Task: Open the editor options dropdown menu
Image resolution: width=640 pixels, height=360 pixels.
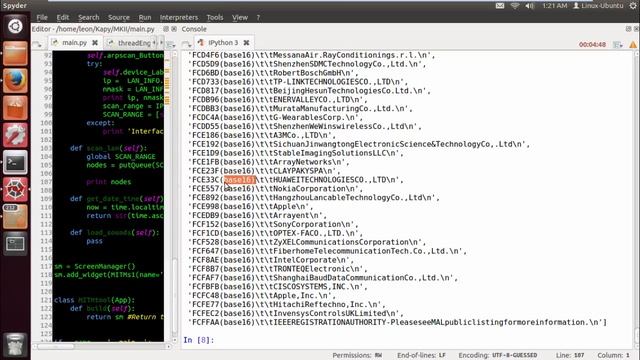Action: click(x=170, y=44)
